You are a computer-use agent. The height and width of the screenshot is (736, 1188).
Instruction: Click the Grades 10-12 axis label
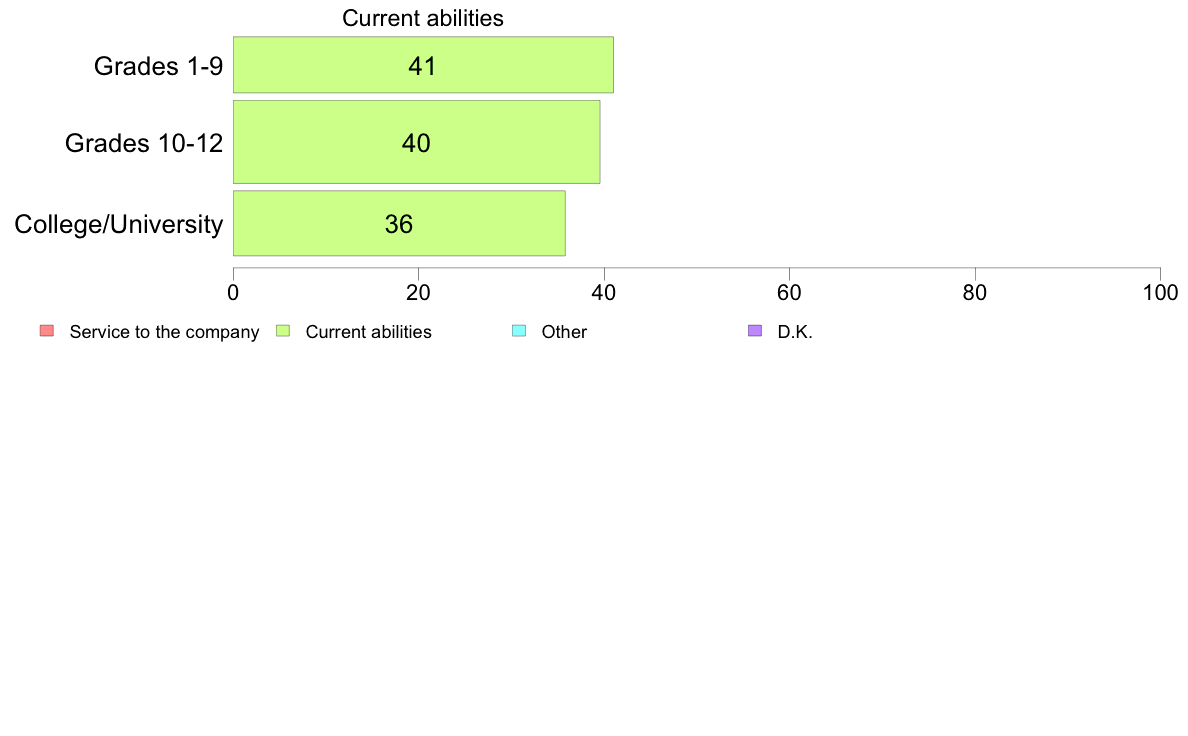click(x=144, y=143)
